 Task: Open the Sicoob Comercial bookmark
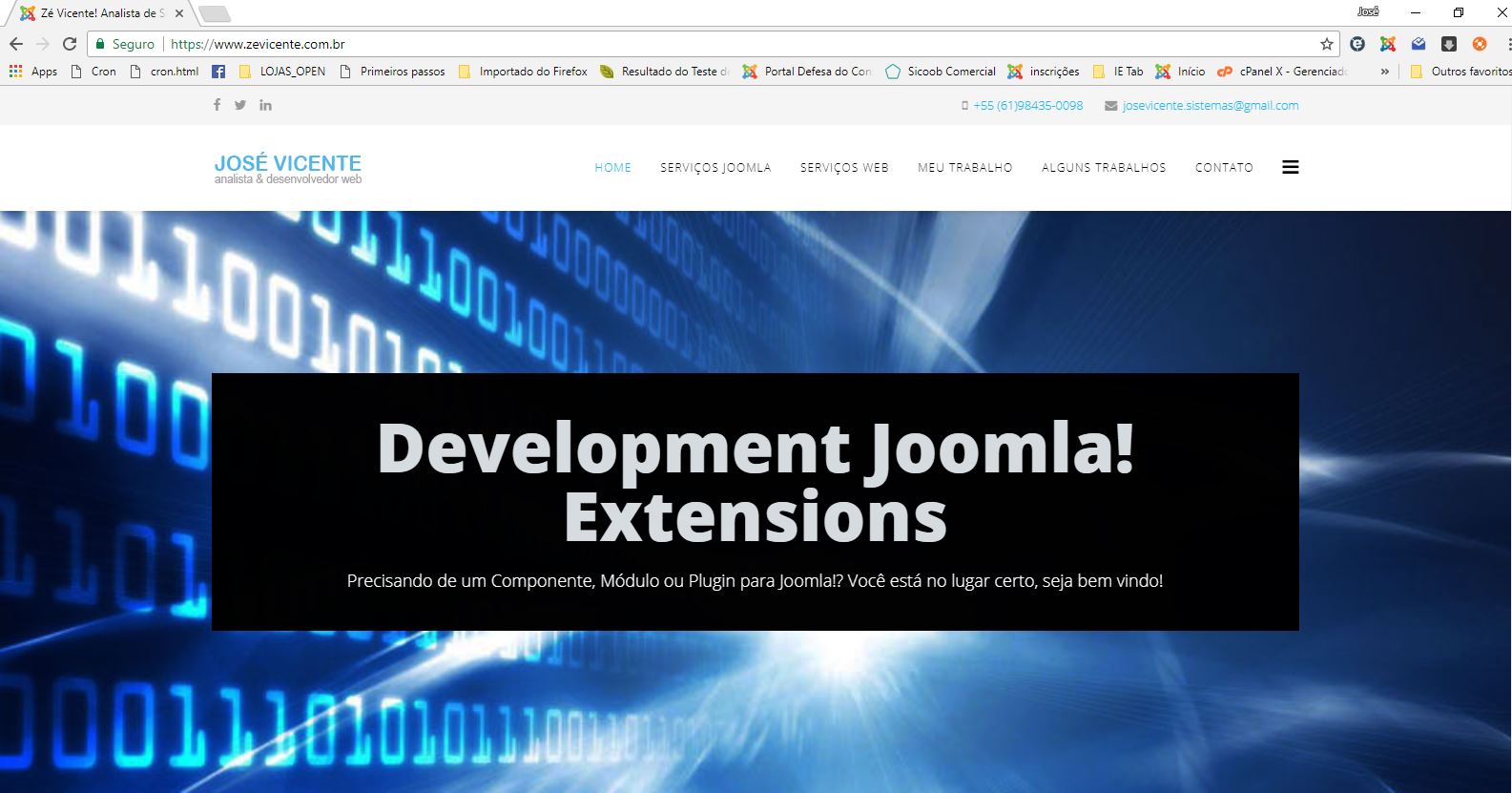941,72
